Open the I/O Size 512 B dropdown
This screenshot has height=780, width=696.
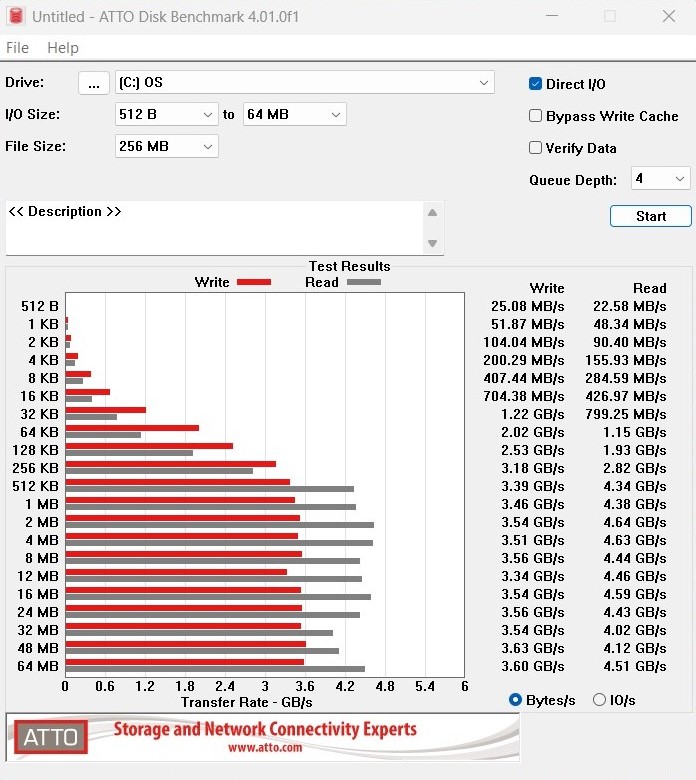coord(167,114)
